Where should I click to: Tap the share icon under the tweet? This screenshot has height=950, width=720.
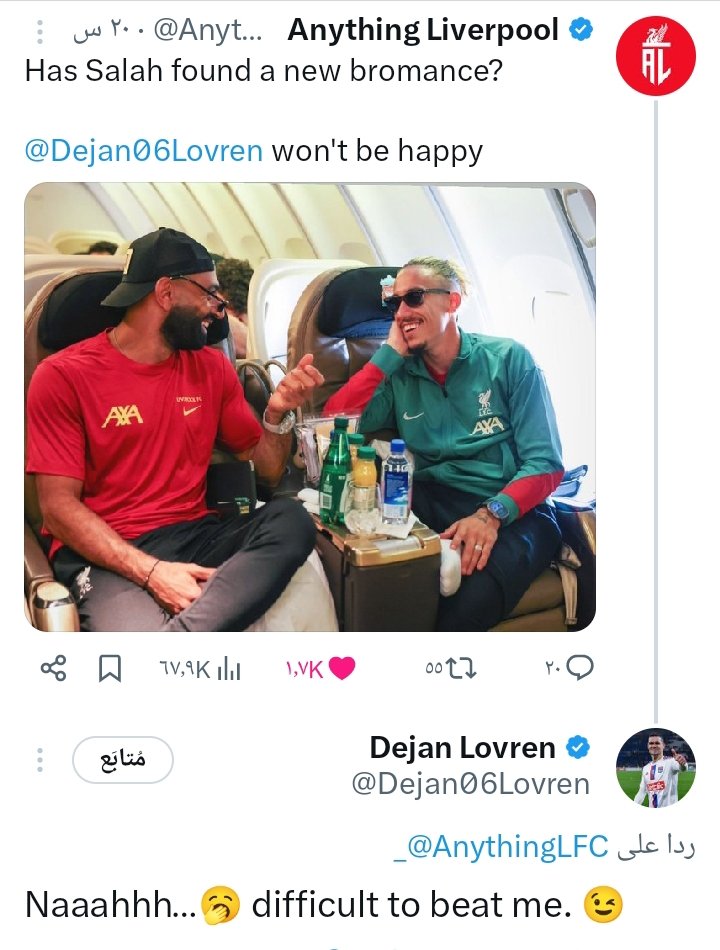(x=53, y=669)
